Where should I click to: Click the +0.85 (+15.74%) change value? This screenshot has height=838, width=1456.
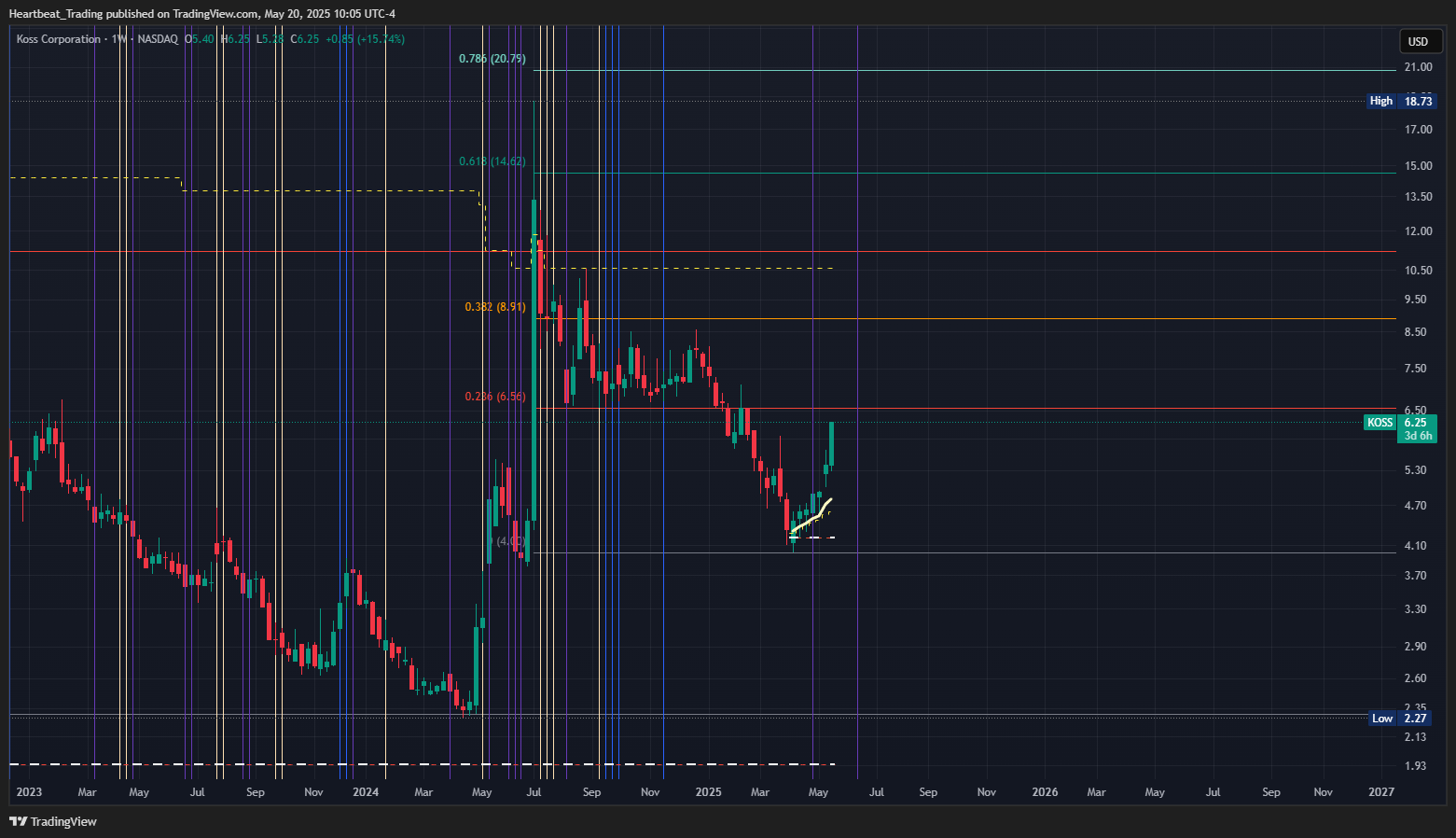coord(365,39)
